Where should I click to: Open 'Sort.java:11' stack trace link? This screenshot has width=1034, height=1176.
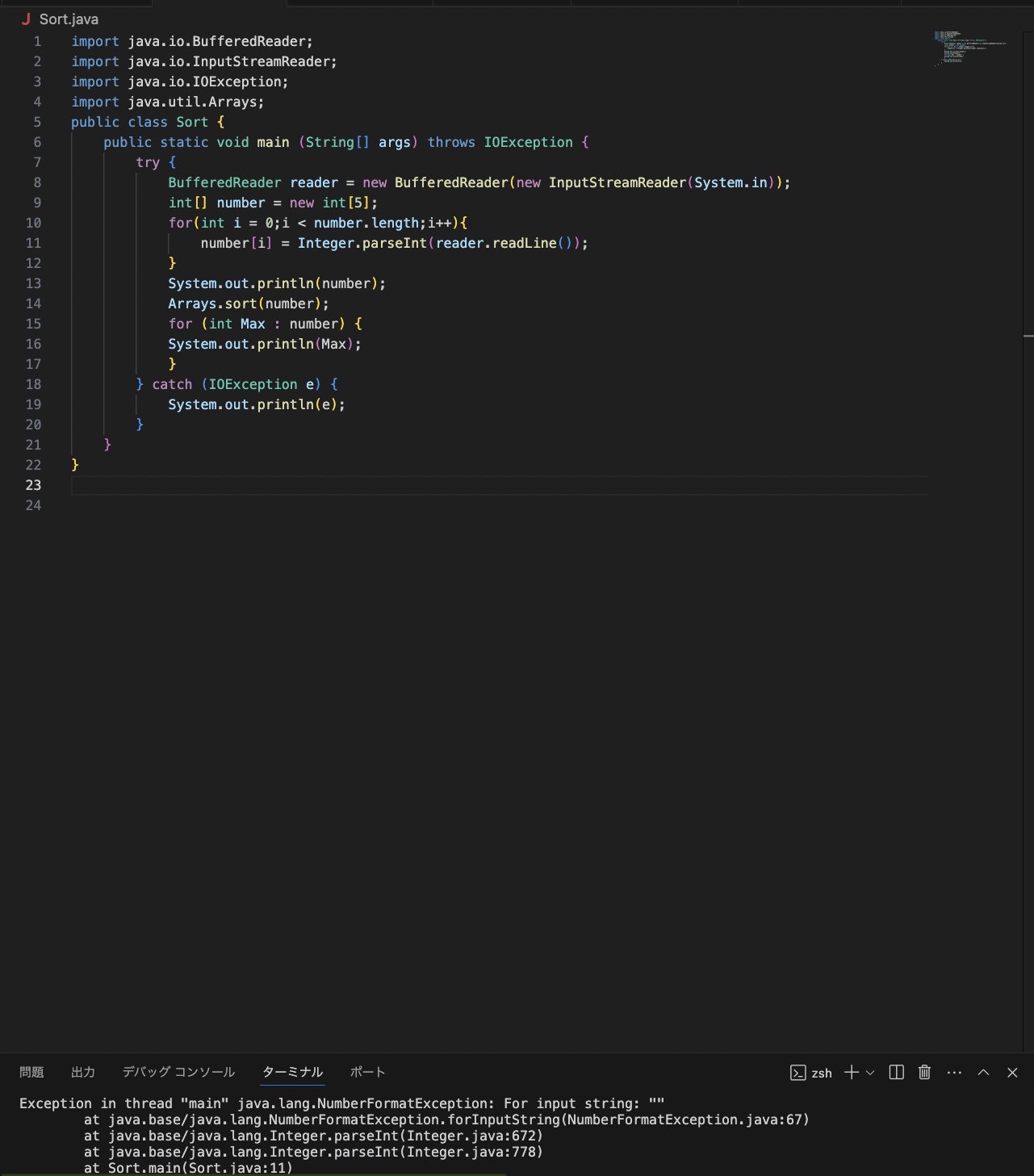point(237,1168)
